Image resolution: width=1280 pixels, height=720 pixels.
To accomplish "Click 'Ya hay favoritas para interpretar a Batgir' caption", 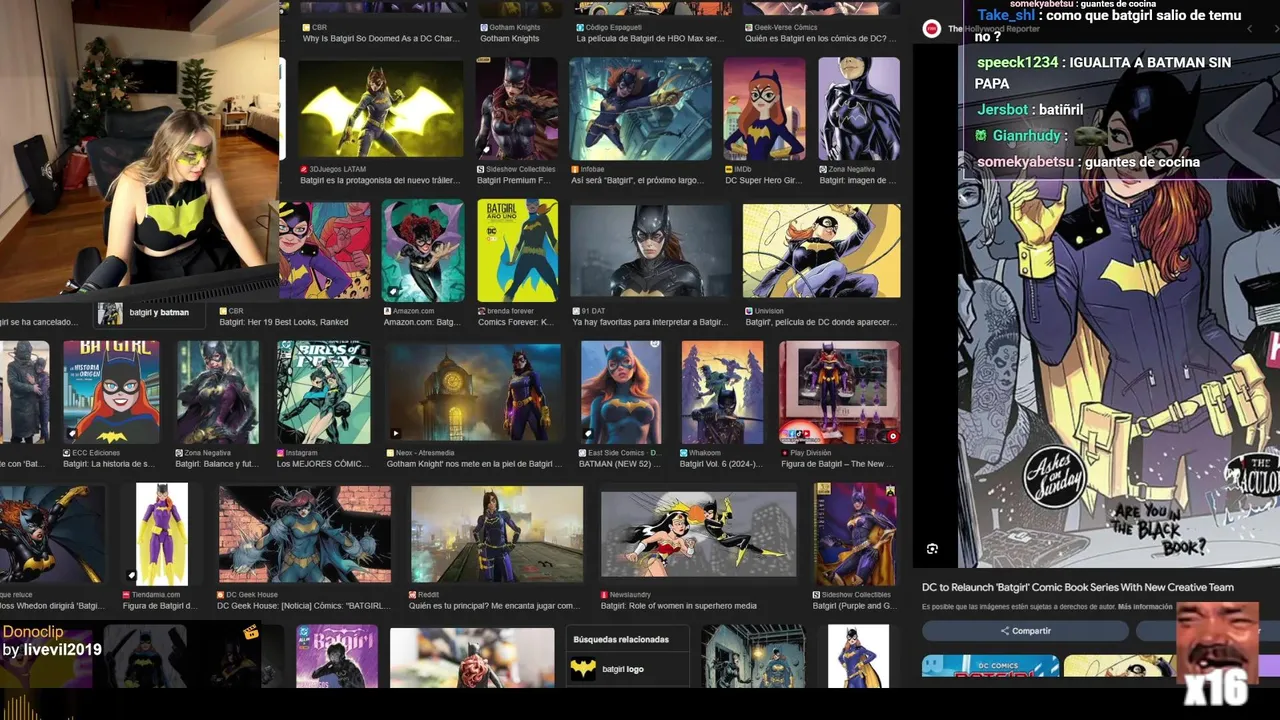I will click(650, 323).
